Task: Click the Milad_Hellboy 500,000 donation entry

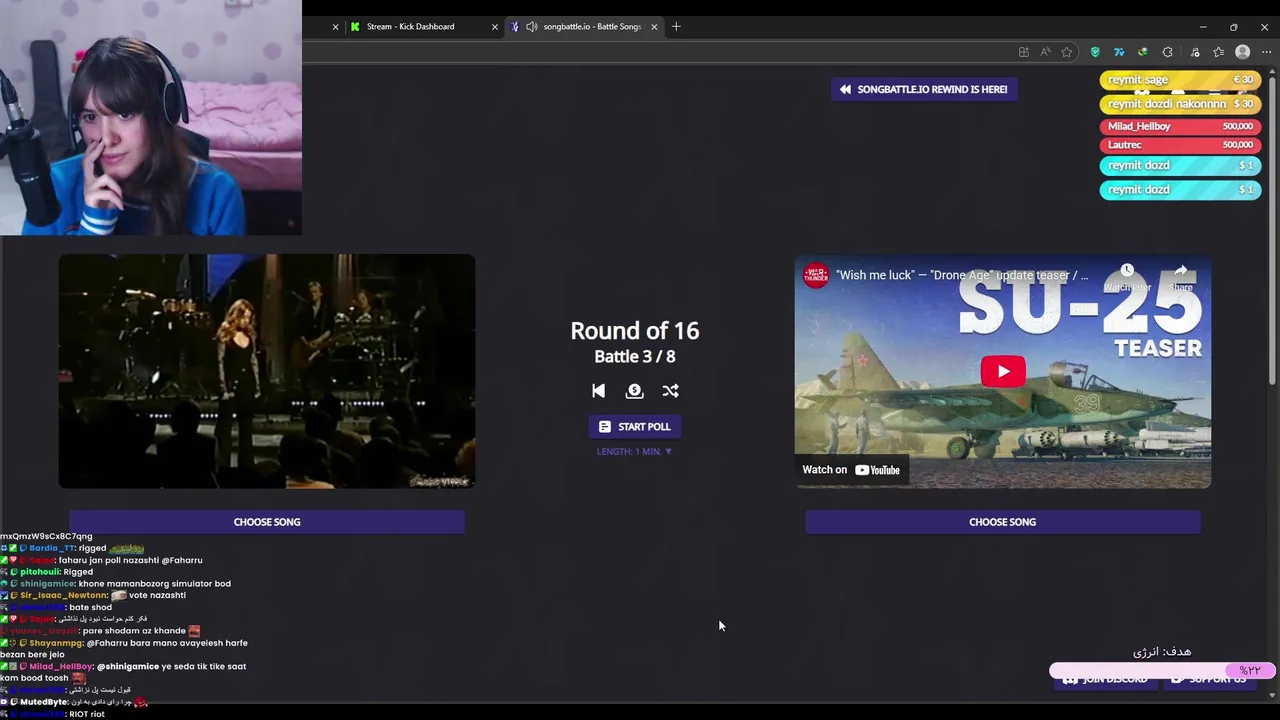Action: [1180, 127]
